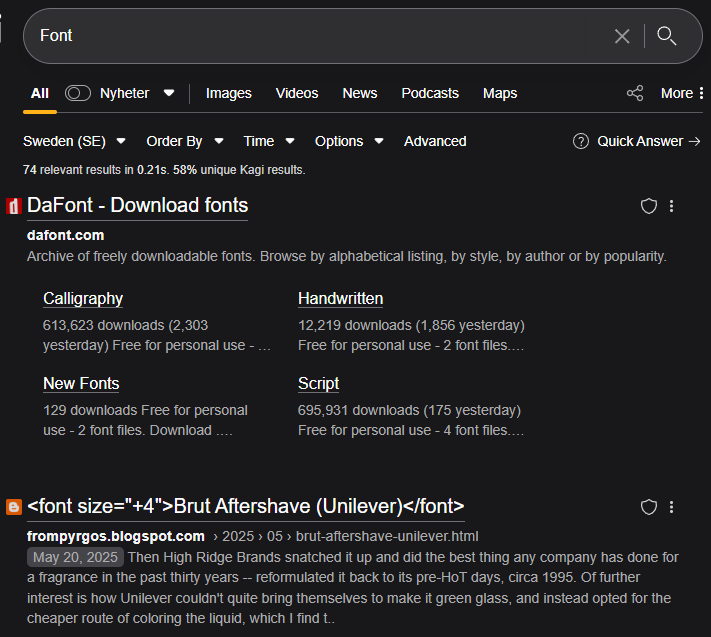This screenshot has width=711, height=637.
Task: Click the Quick Answer question mark icon
Action: pyautogui.click(x=581, y=141)
